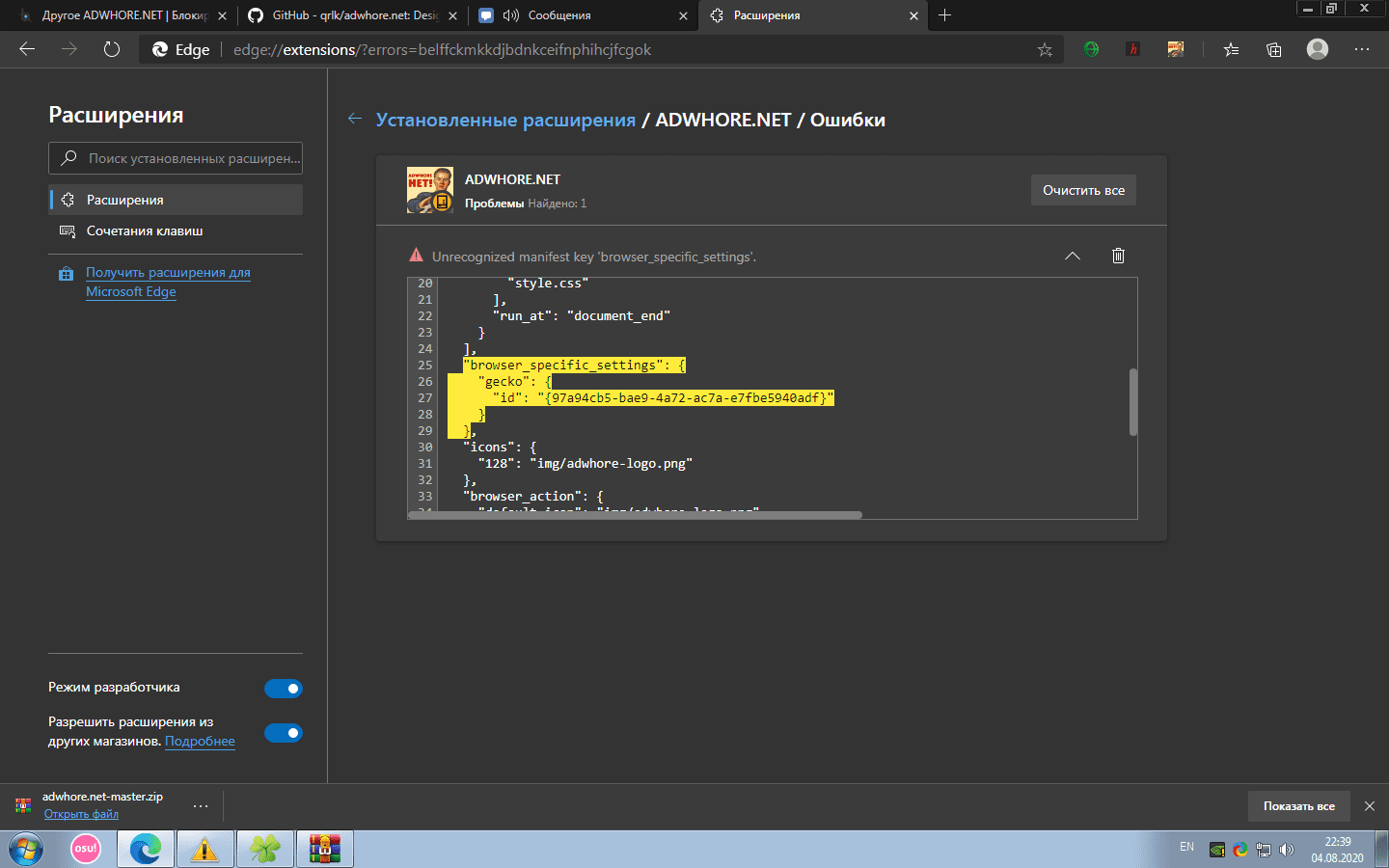
Task: Open the volume tray icon
Action: (1287, 850)
